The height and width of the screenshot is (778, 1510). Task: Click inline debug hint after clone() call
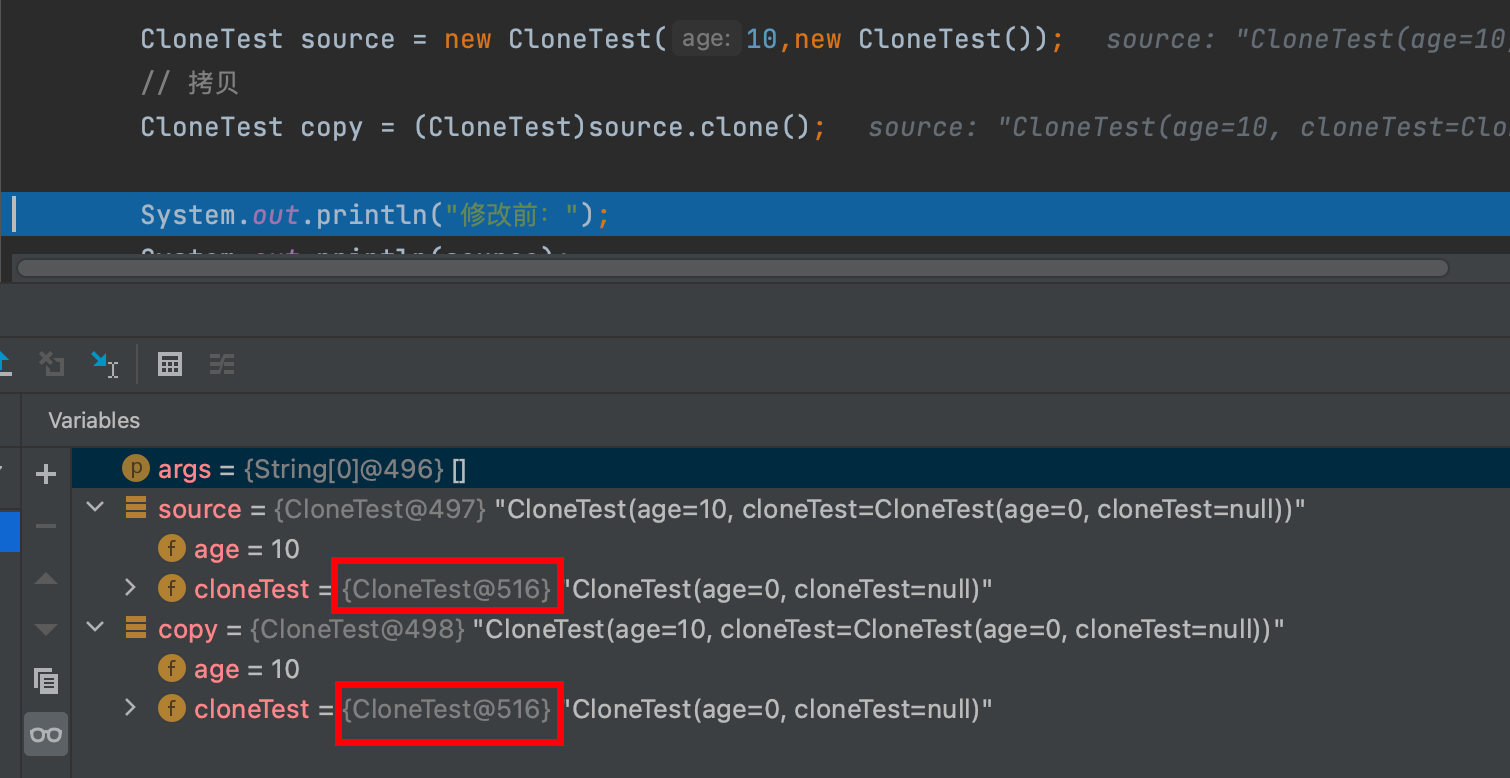pos(1189,127)
